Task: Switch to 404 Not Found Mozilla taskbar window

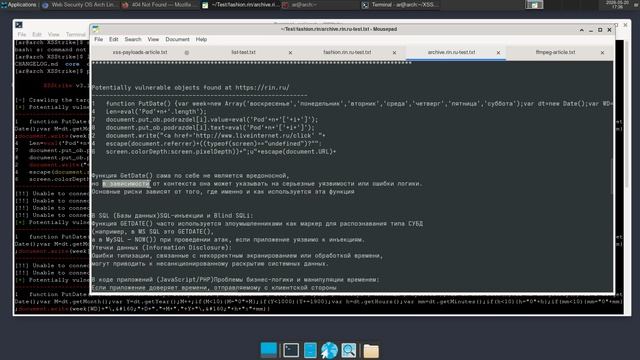Action: (159, 5)
